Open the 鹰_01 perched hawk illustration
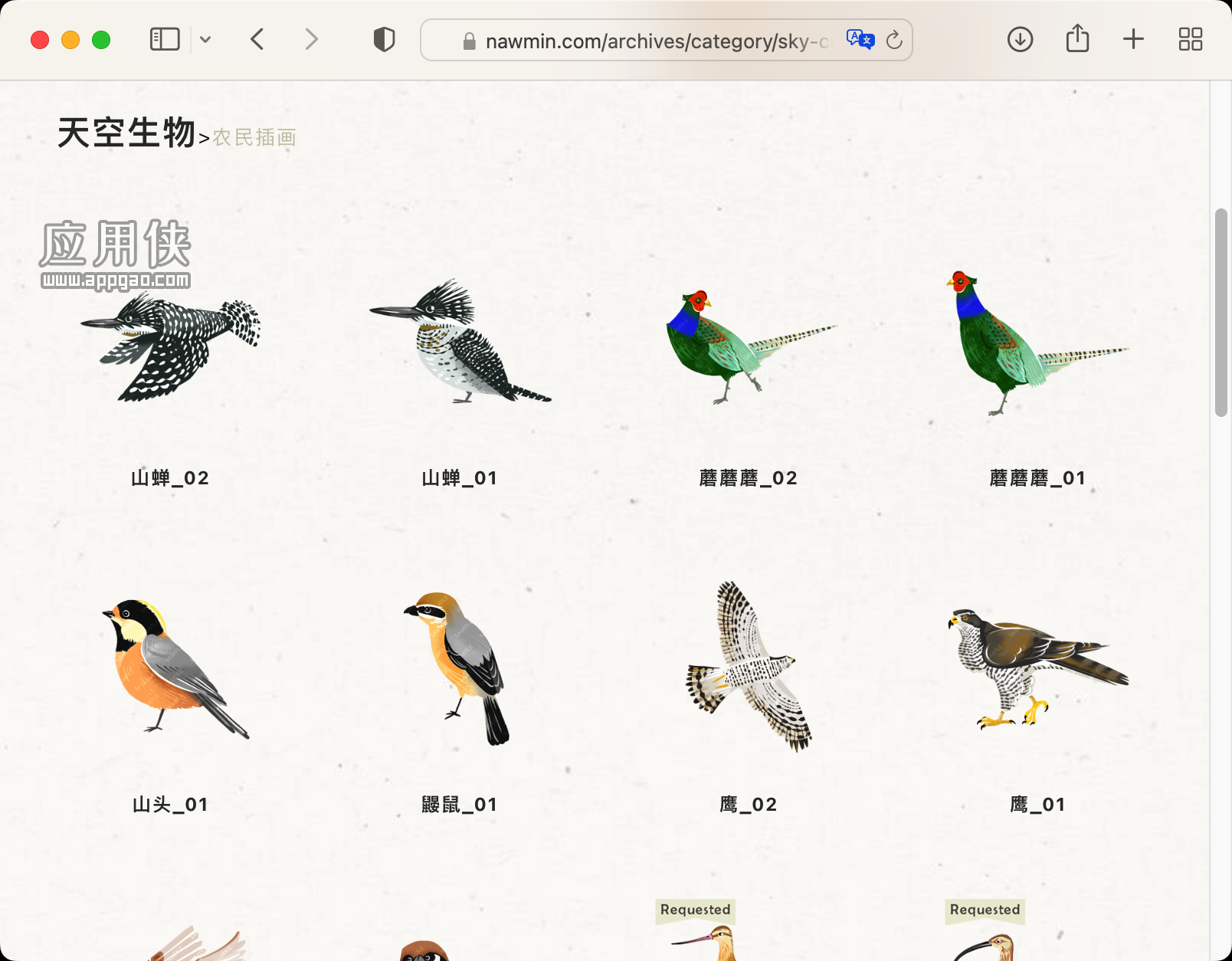The height and width of the screenshot is (961, 1232). click(x=1037, y=667)
